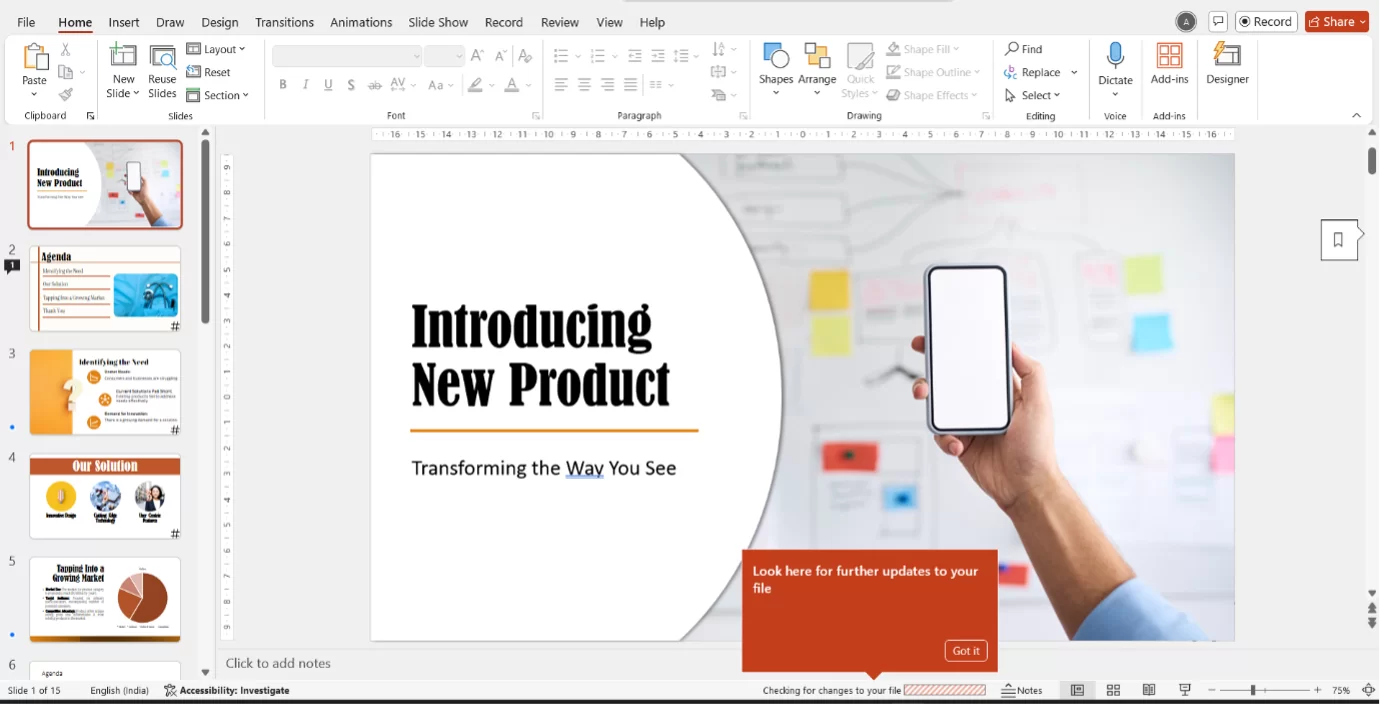This screenshot has height=708, width=1384.
Task: Switch to the Transitions ribbon tab
Action: (284, 22)
